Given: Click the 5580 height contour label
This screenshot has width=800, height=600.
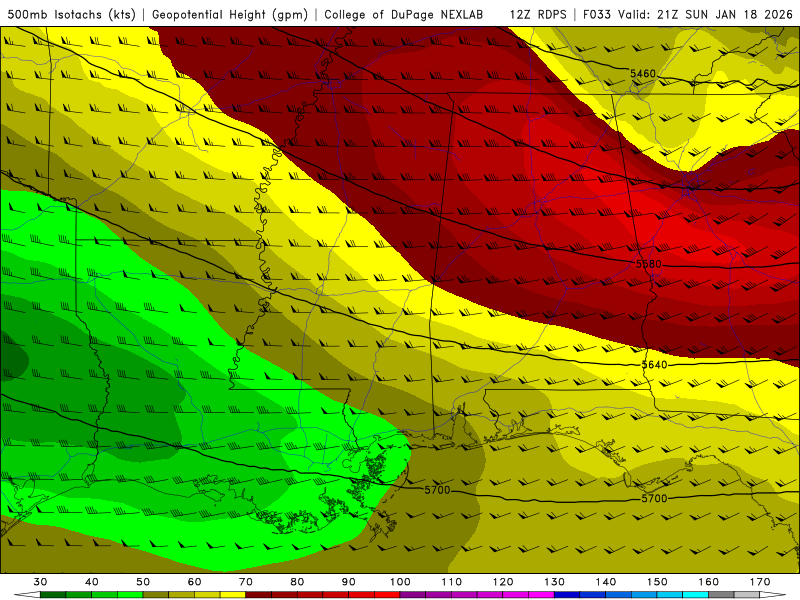Looking at the screenshot, I should coord(648,264).
